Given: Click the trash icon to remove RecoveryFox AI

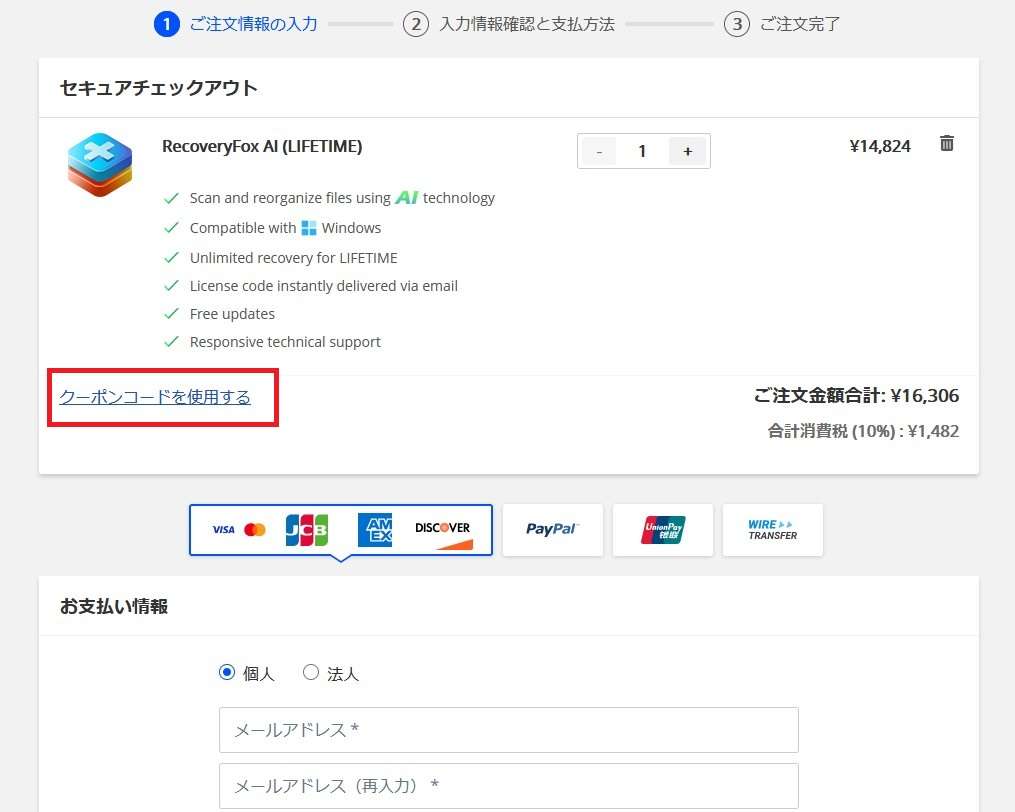Looking at the screenshot, I should (x=946, y=143).
